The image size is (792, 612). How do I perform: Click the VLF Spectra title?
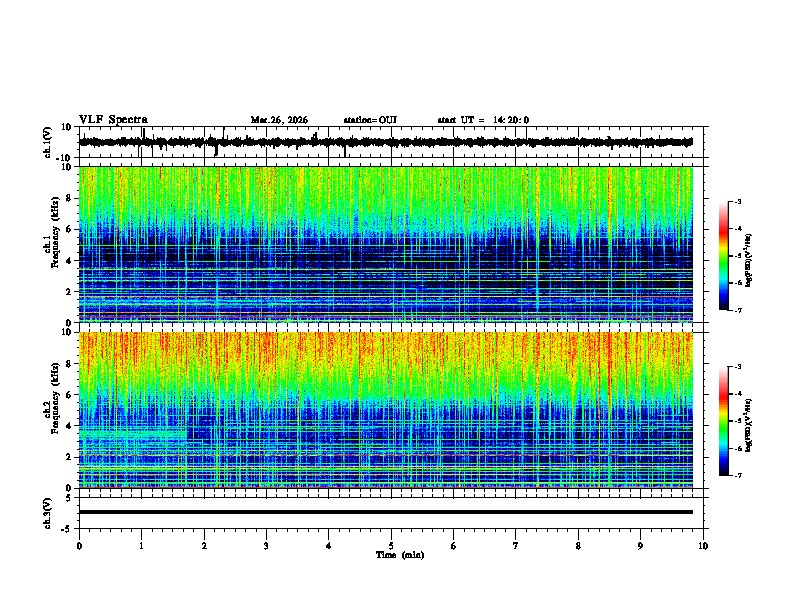click(x=113, y=120)
